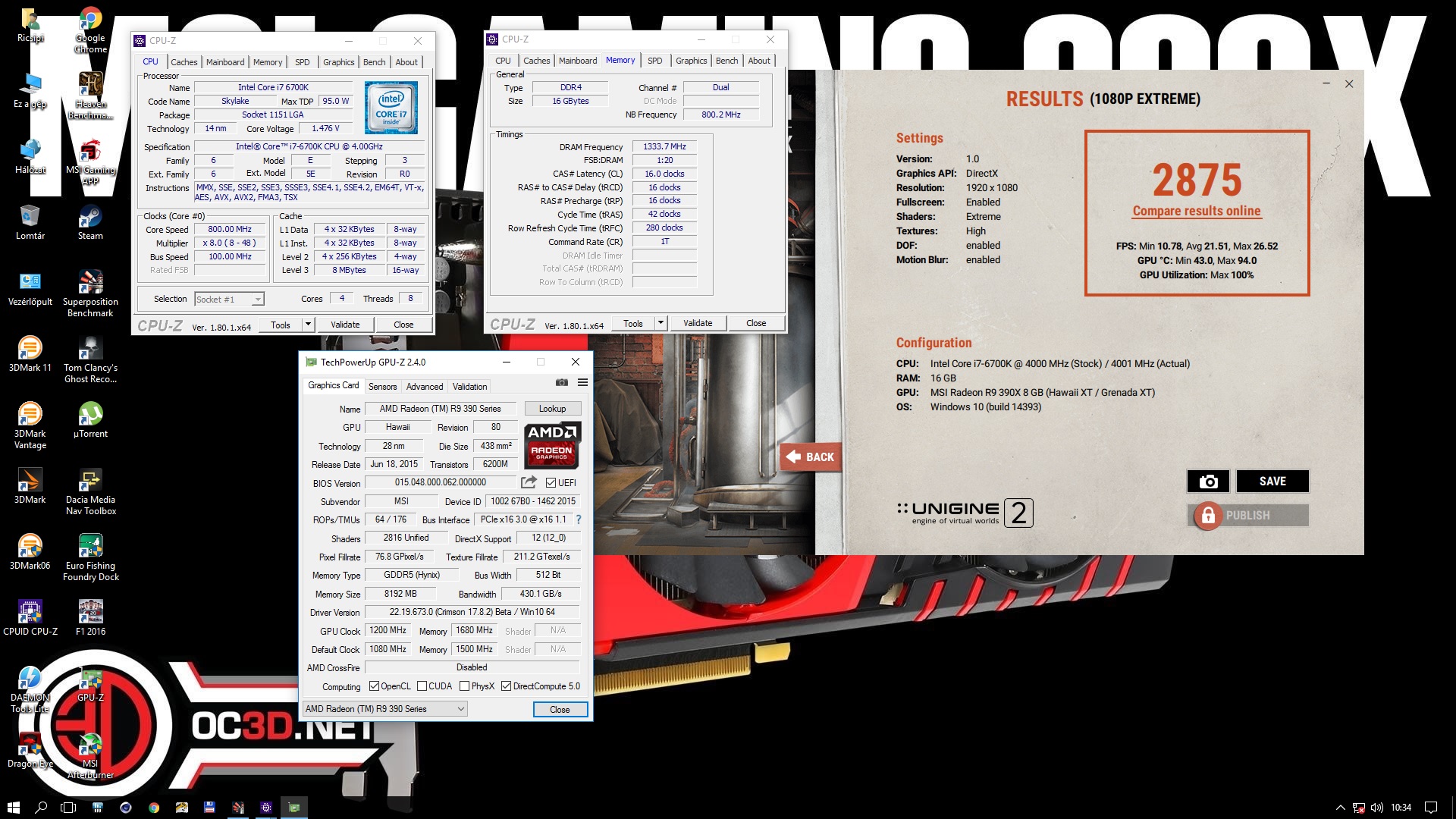This screenshot has width=1456, height=819.
Task: Switch to Mainboard tab in left CPU-Z window
Action: (225, 62)
